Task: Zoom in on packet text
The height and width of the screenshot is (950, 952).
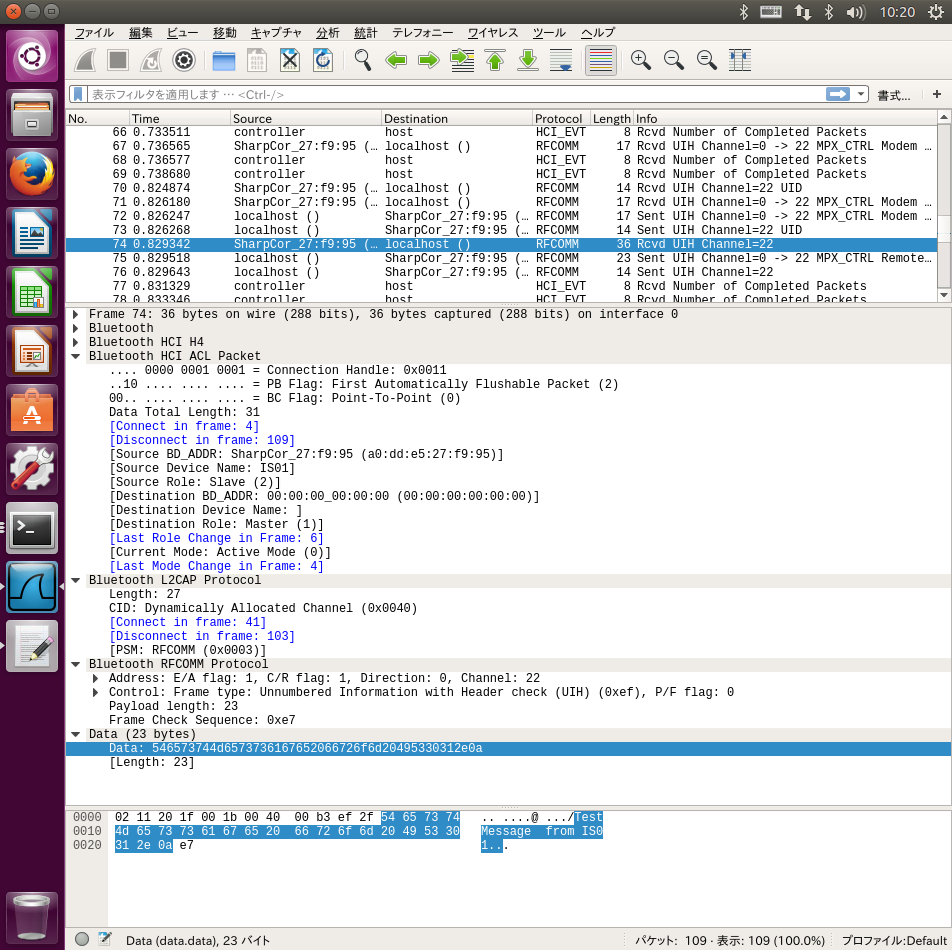Action: coord(641,60)
